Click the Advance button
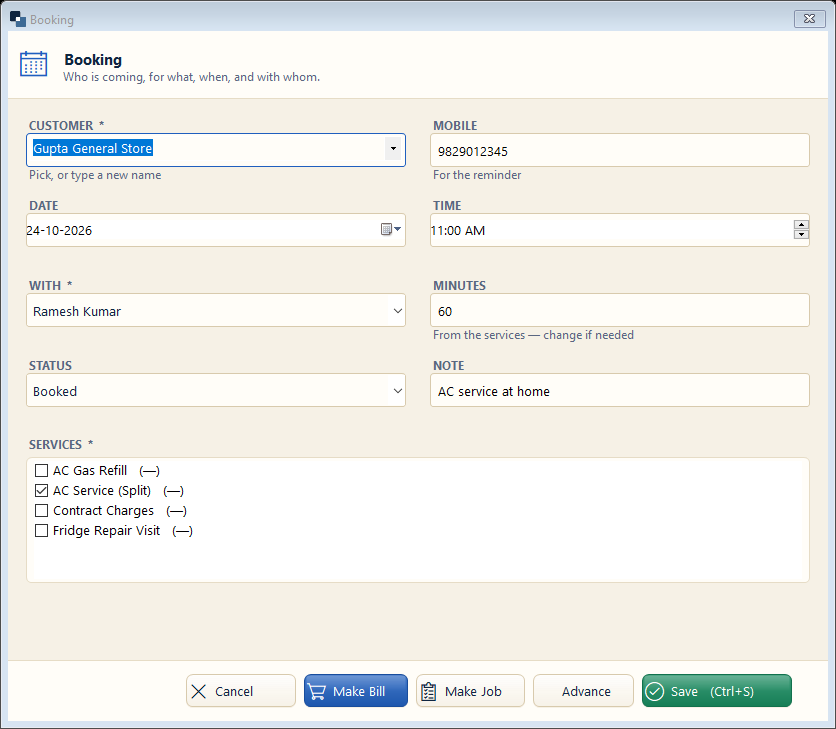 (584, 691)
